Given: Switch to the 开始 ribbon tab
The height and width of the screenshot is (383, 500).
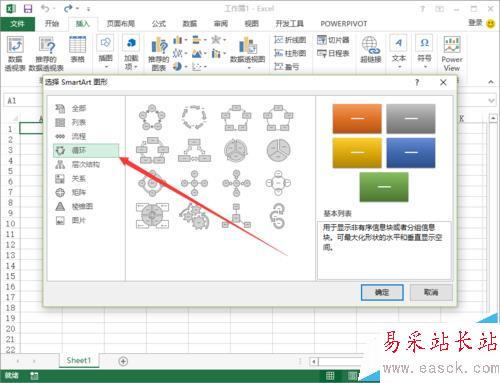Looking at the screenshot, I should pos(52,24).
